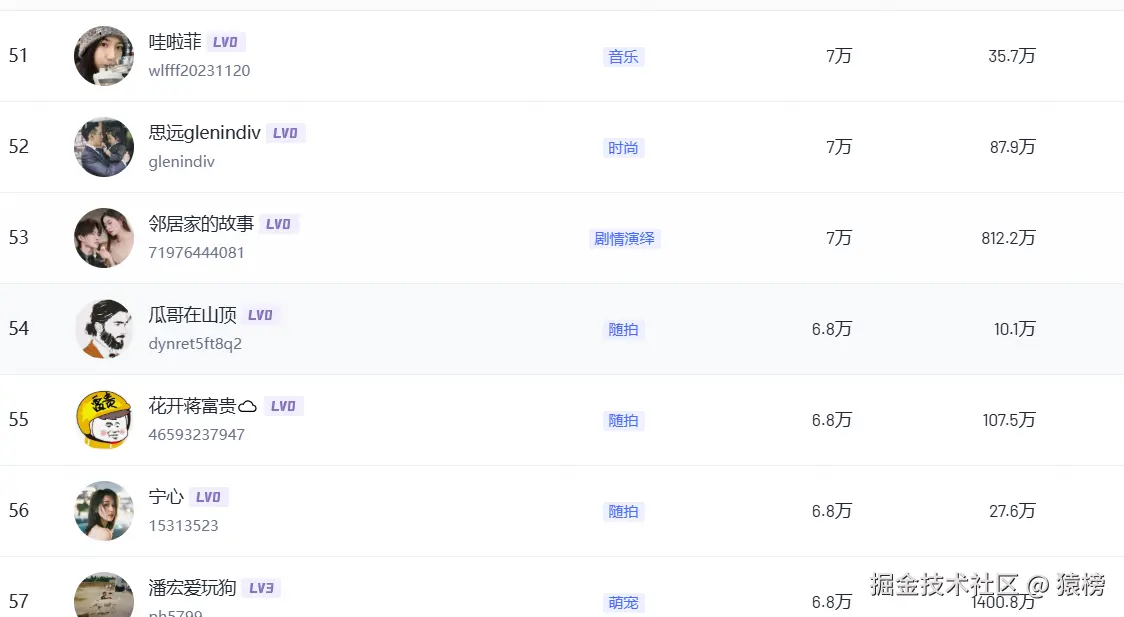Screen dimensions: 1124x617
Task: Click the 瓜哥在山顶 username
Action: coord(192,315)
